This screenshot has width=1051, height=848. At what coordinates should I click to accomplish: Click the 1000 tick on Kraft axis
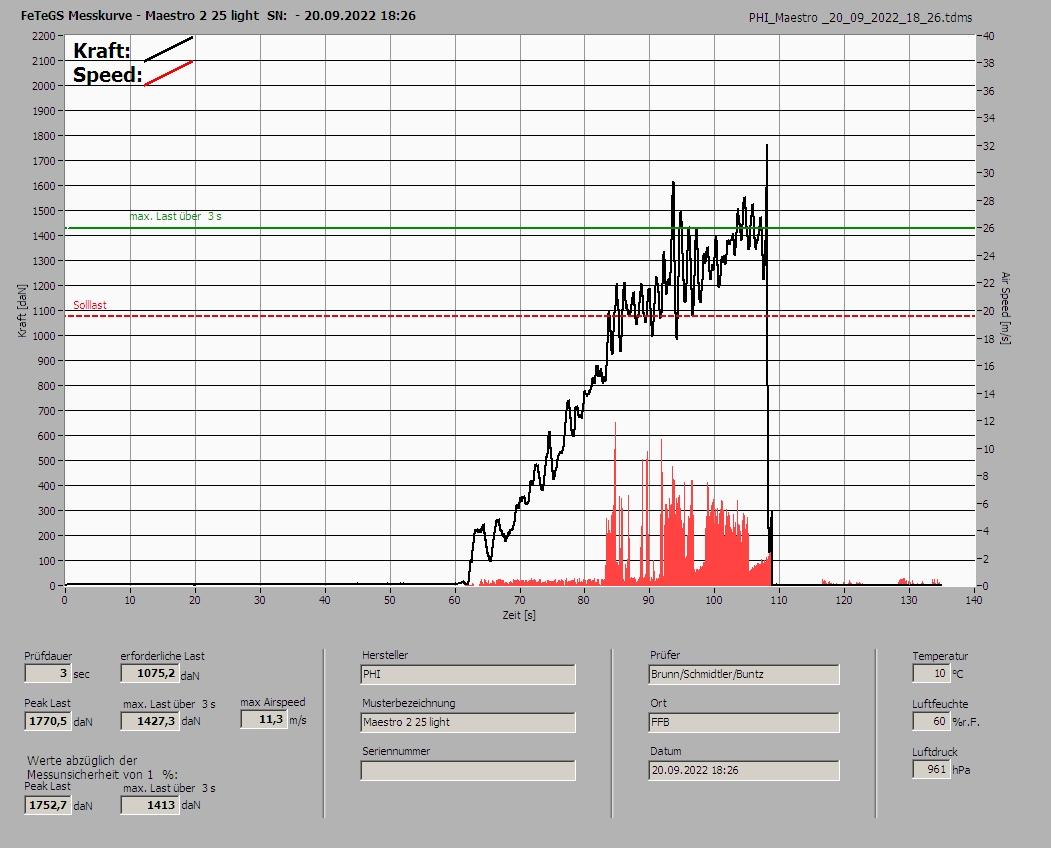[43, 336]
